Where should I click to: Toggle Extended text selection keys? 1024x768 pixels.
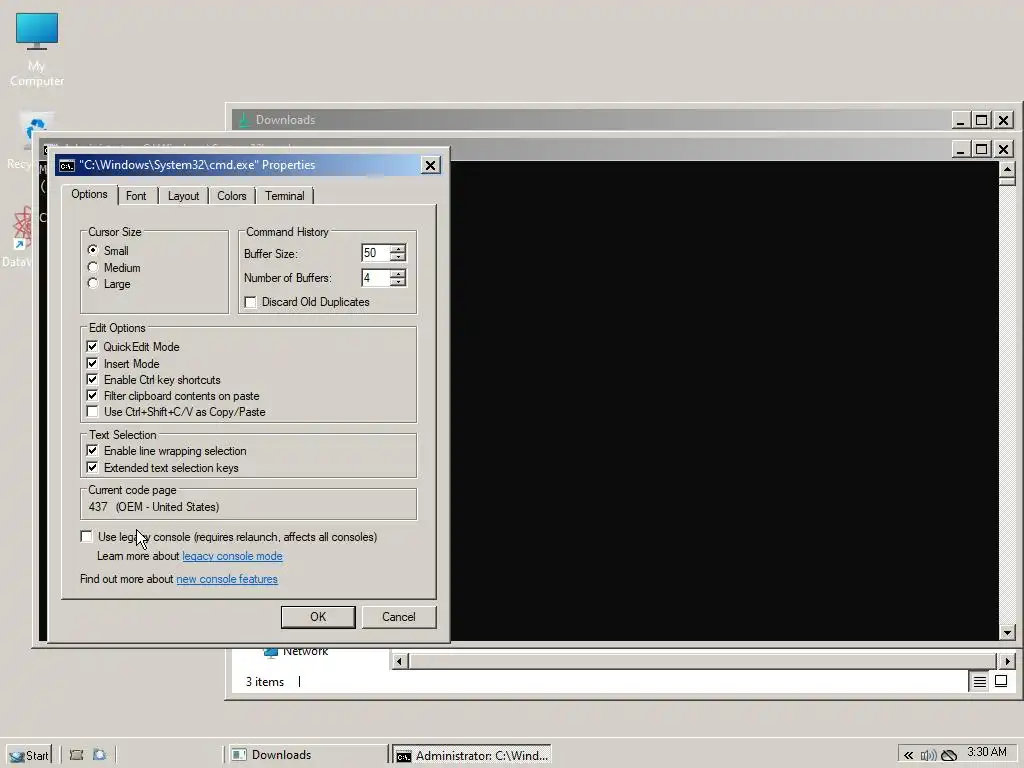click(x=92, y=468)
